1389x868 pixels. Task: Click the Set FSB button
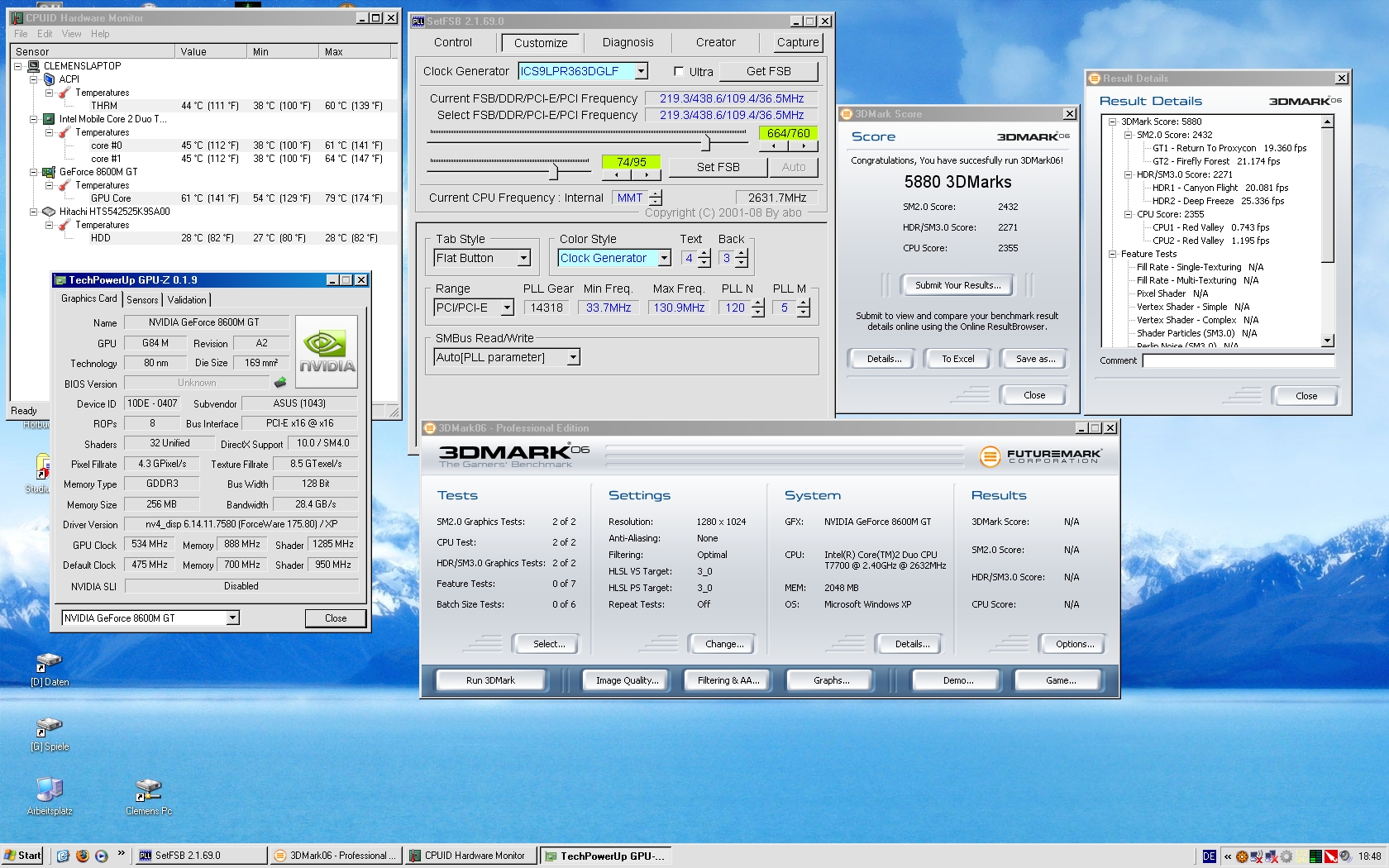(x=718, y=167)
